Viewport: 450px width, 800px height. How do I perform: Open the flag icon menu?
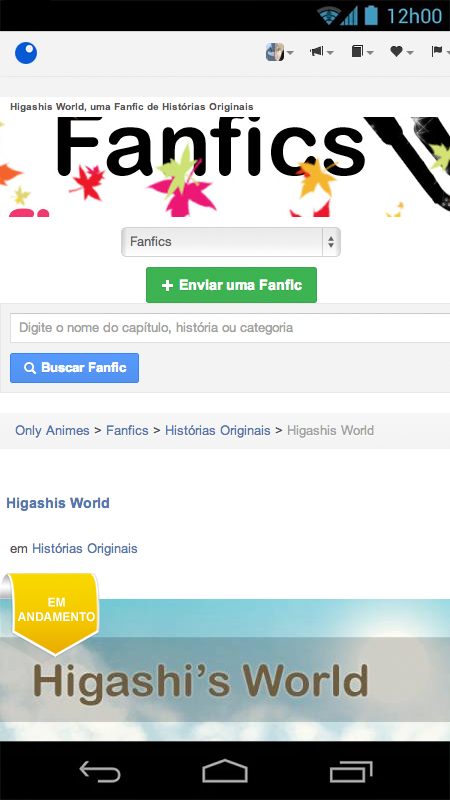click(x=440, y=52)
